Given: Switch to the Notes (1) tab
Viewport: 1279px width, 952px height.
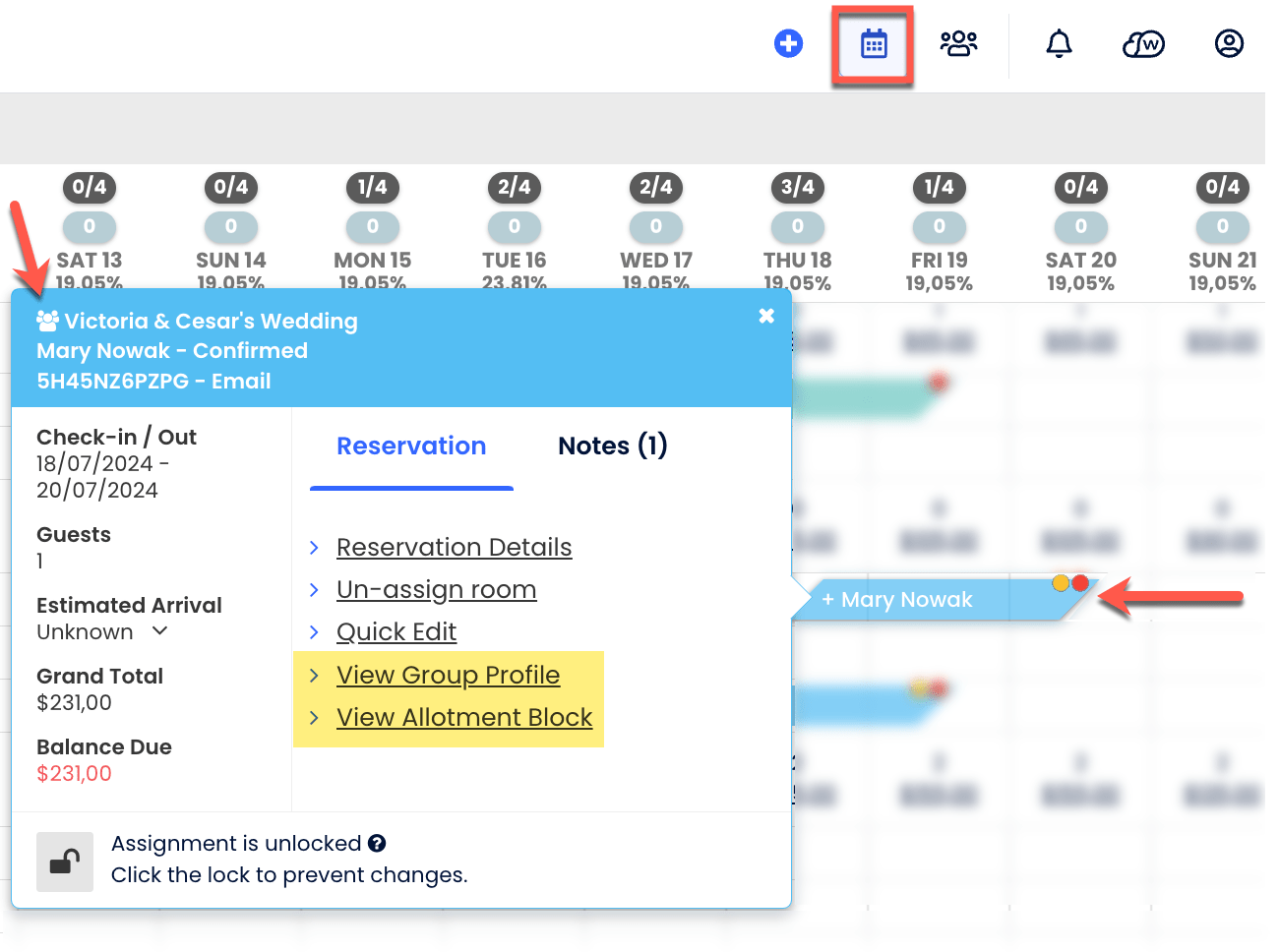Looking at the screenshot, I should click(611, 446).
